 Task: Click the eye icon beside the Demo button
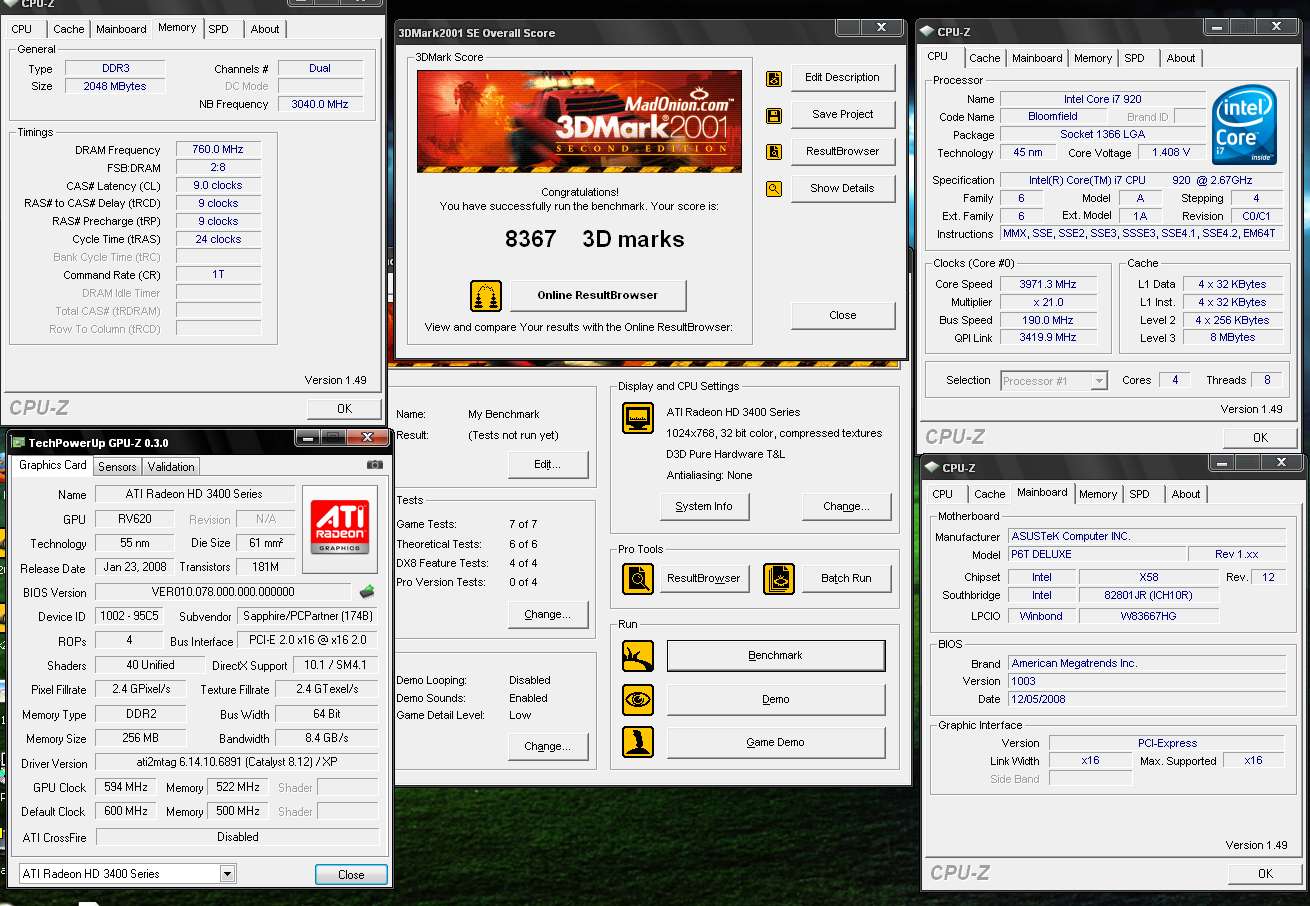(638, 700)
